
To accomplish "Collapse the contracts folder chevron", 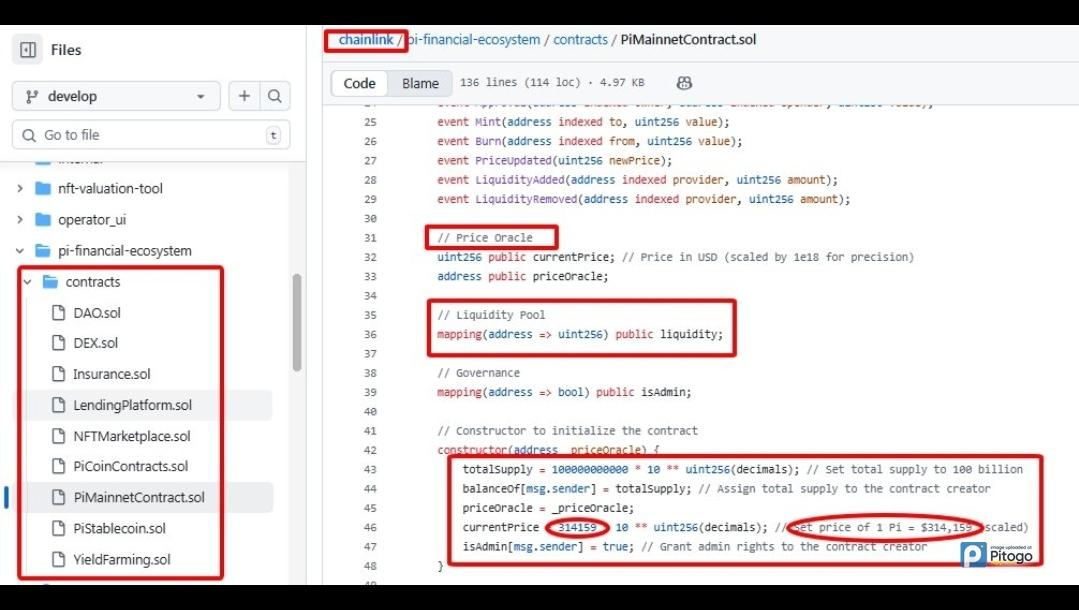I will coord(28,282).
